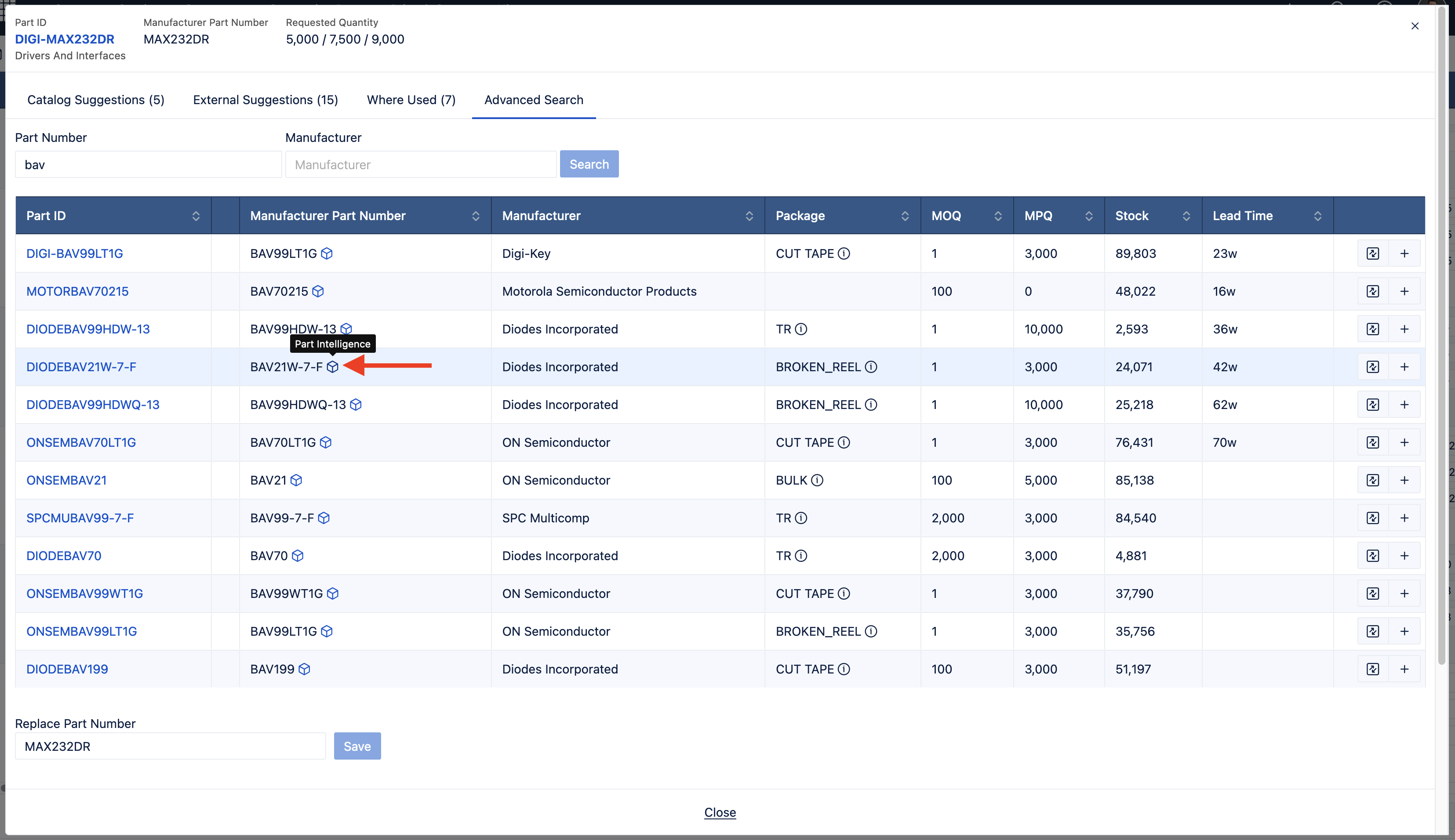The height and width of the screenshot is (840, 1455).
Task: Select the '2,593' stock value
Action: pos(1131,329)
